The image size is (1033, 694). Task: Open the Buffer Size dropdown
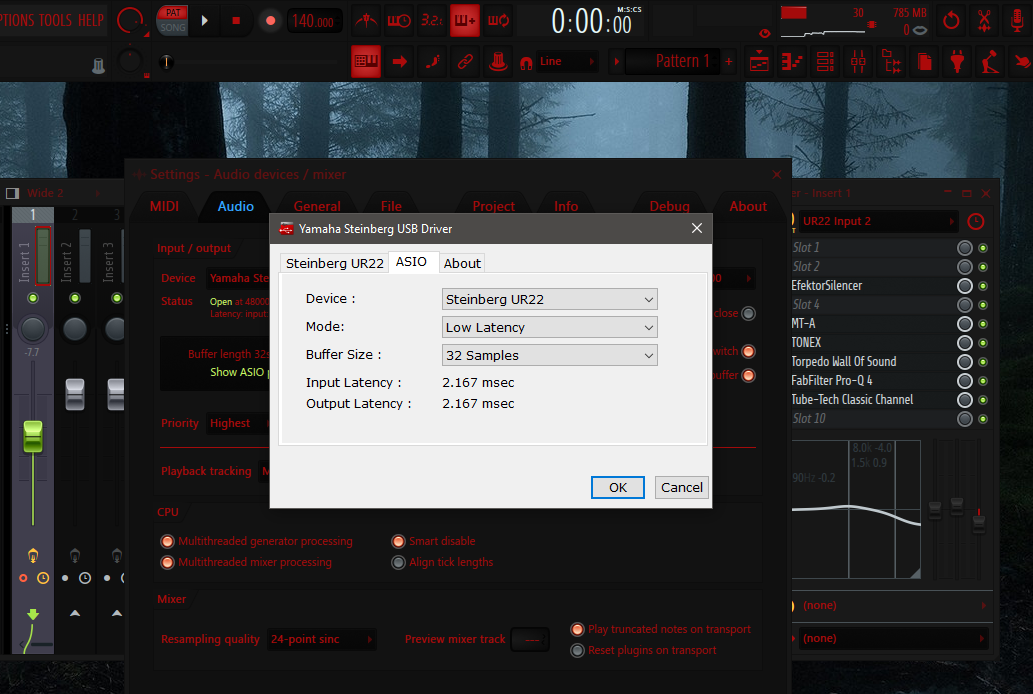[x=549, y=355]
